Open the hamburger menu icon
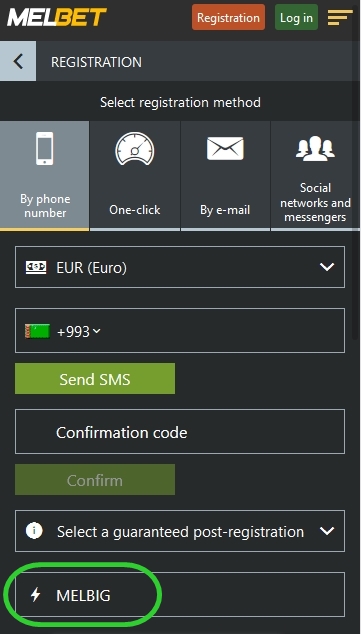 pos(340,17)
